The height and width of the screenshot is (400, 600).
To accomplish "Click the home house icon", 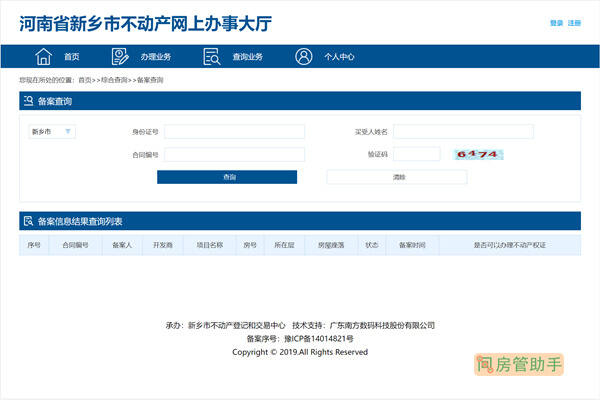I will (x=44, y=57).
